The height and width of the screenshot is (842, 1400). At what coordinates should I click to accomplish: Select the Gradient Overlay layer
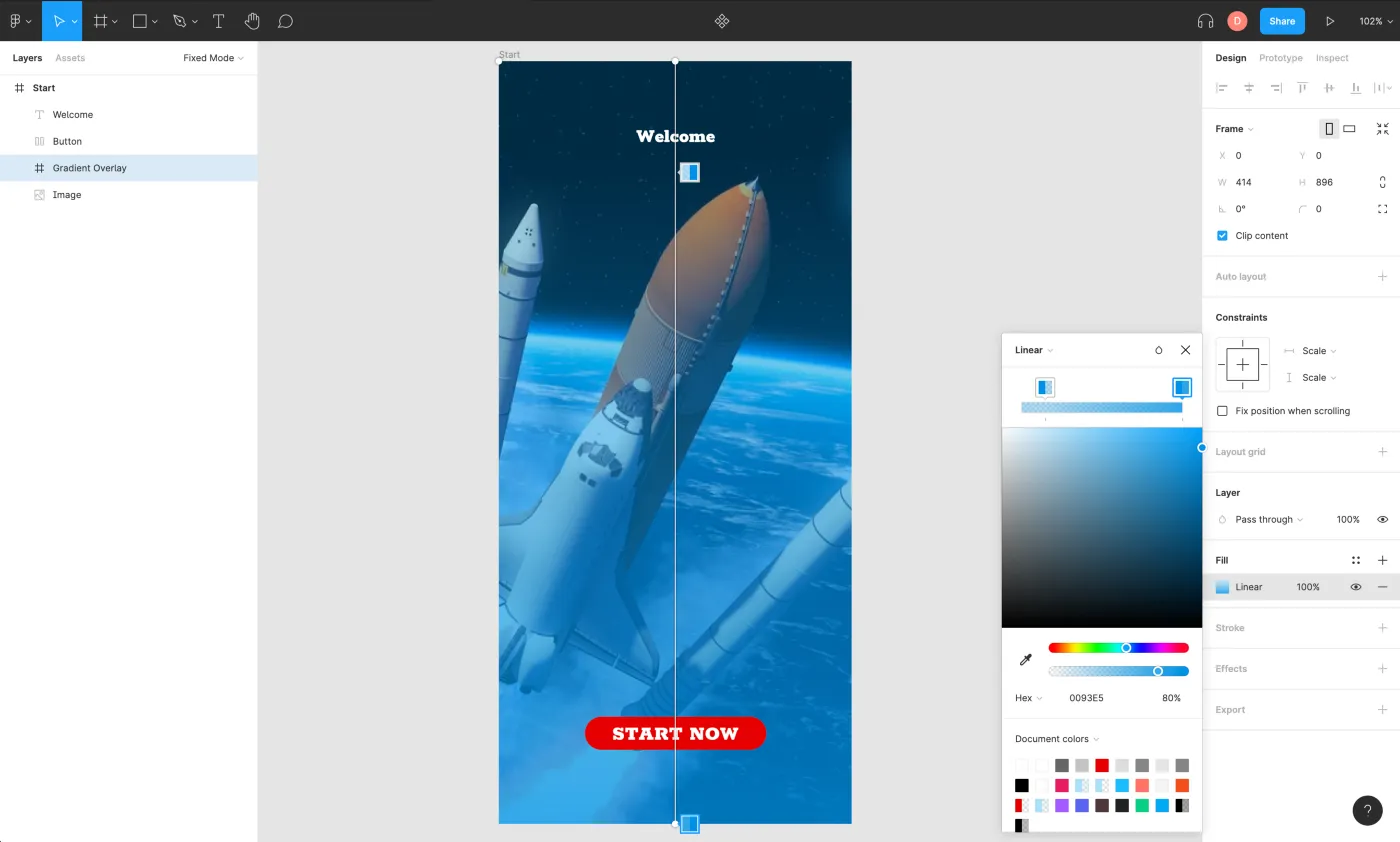[x=128, y=168]
